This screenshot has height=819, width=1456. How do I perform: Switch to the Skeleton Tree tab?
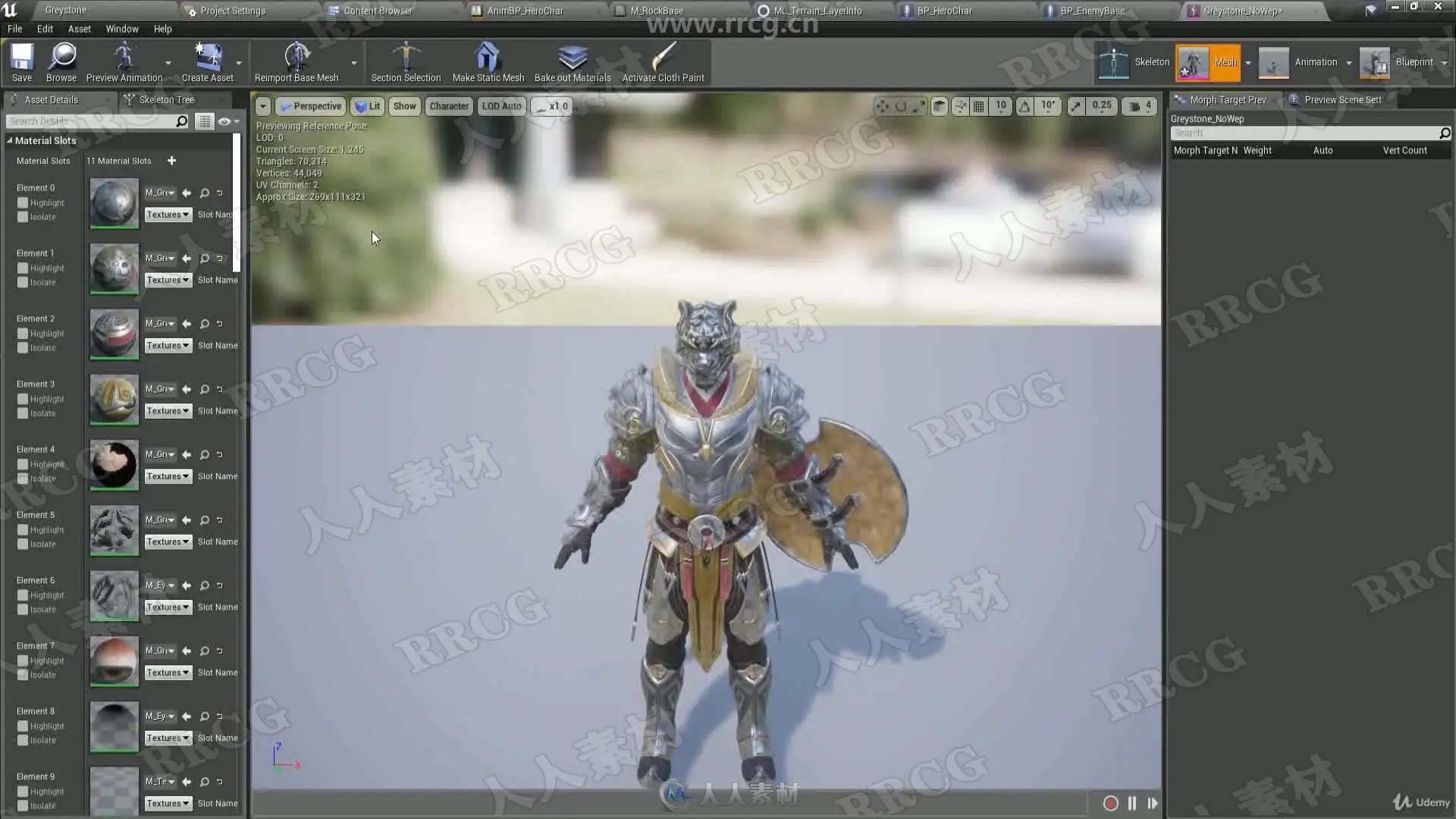tap(167, 99)
